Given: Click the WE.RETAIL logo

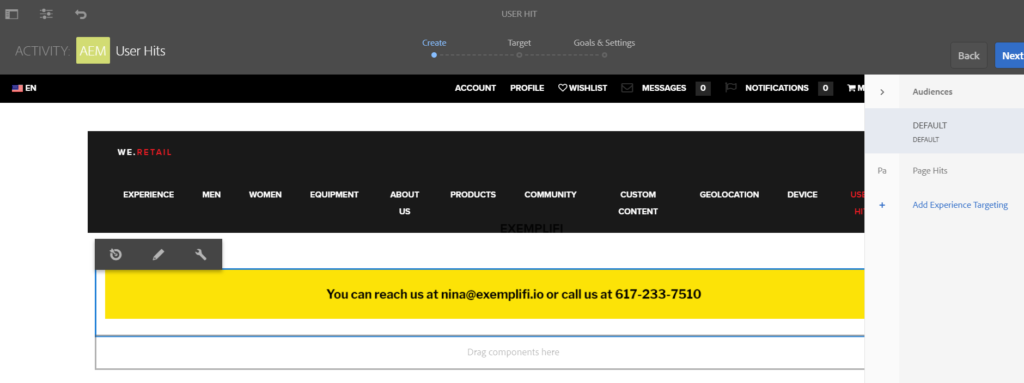Looking at the screenshot, I should pos(144,152).
